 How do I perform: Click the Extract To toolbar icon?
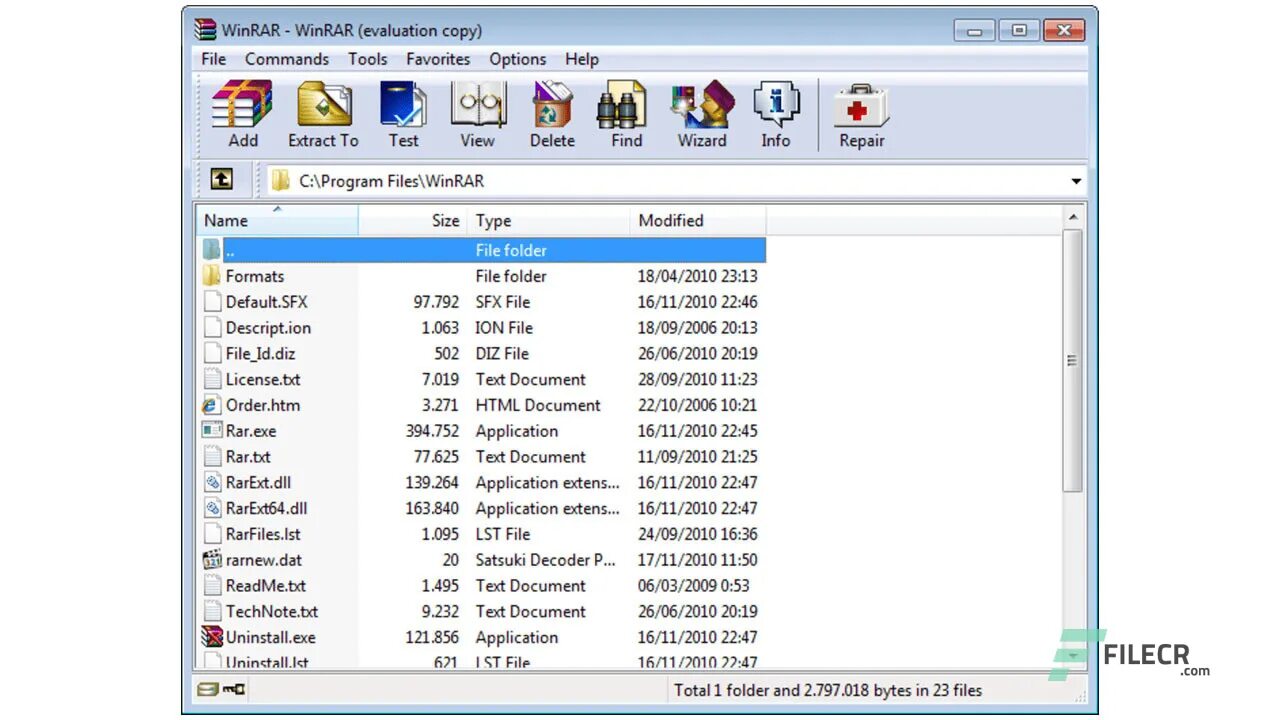(x=324, y=104)
